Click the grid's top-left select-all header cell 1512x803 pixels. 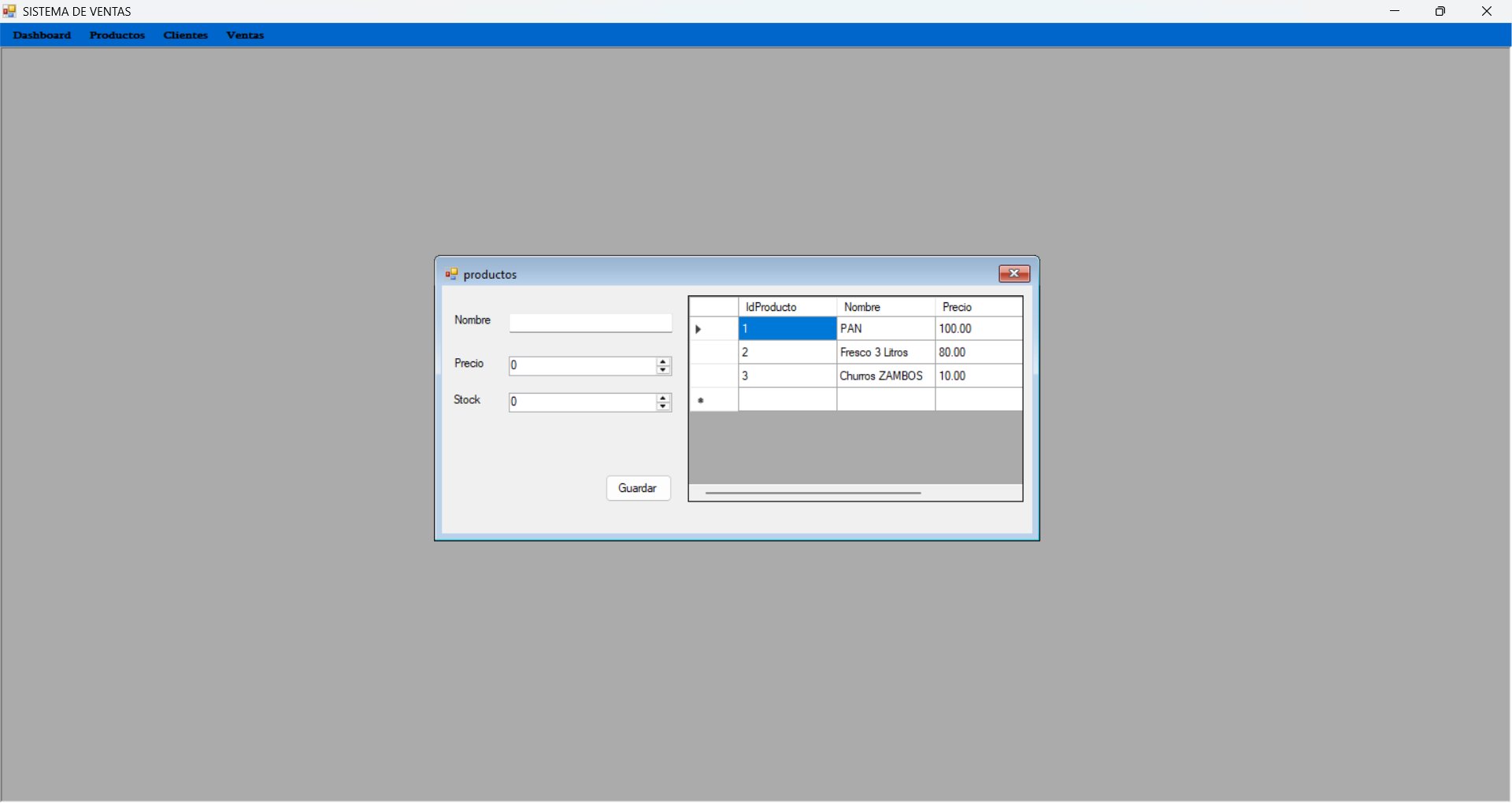click(x=714, y=307)
